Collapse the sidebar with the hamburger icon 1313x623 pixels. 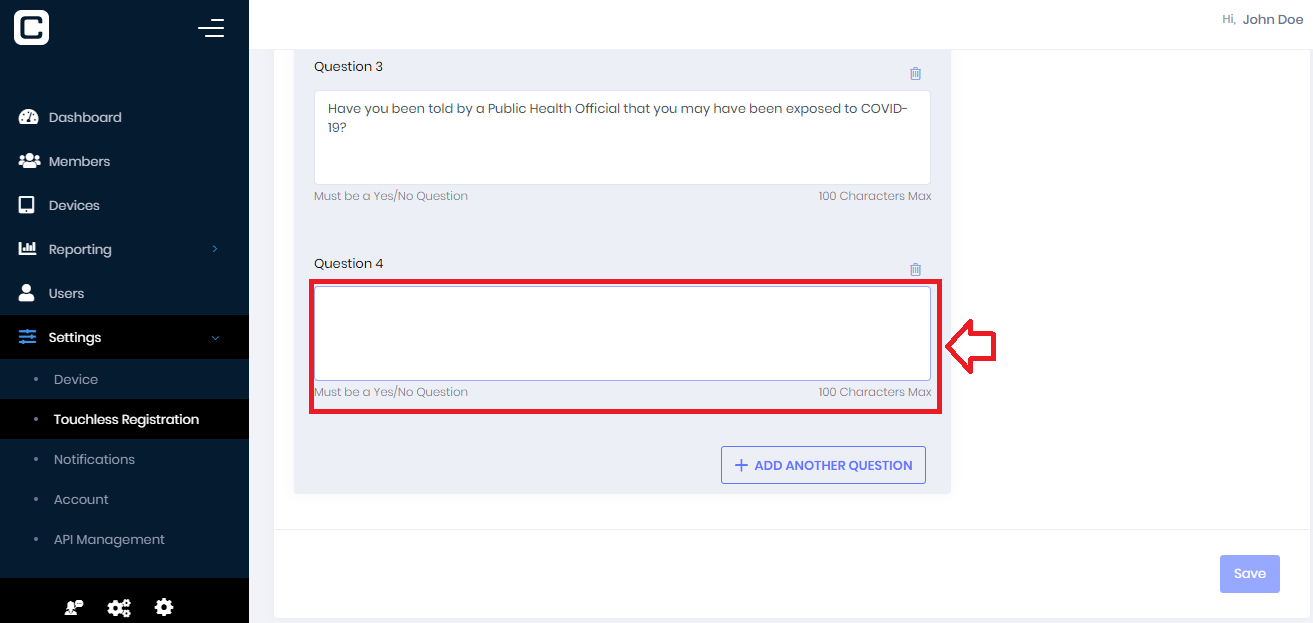[211, 28]
